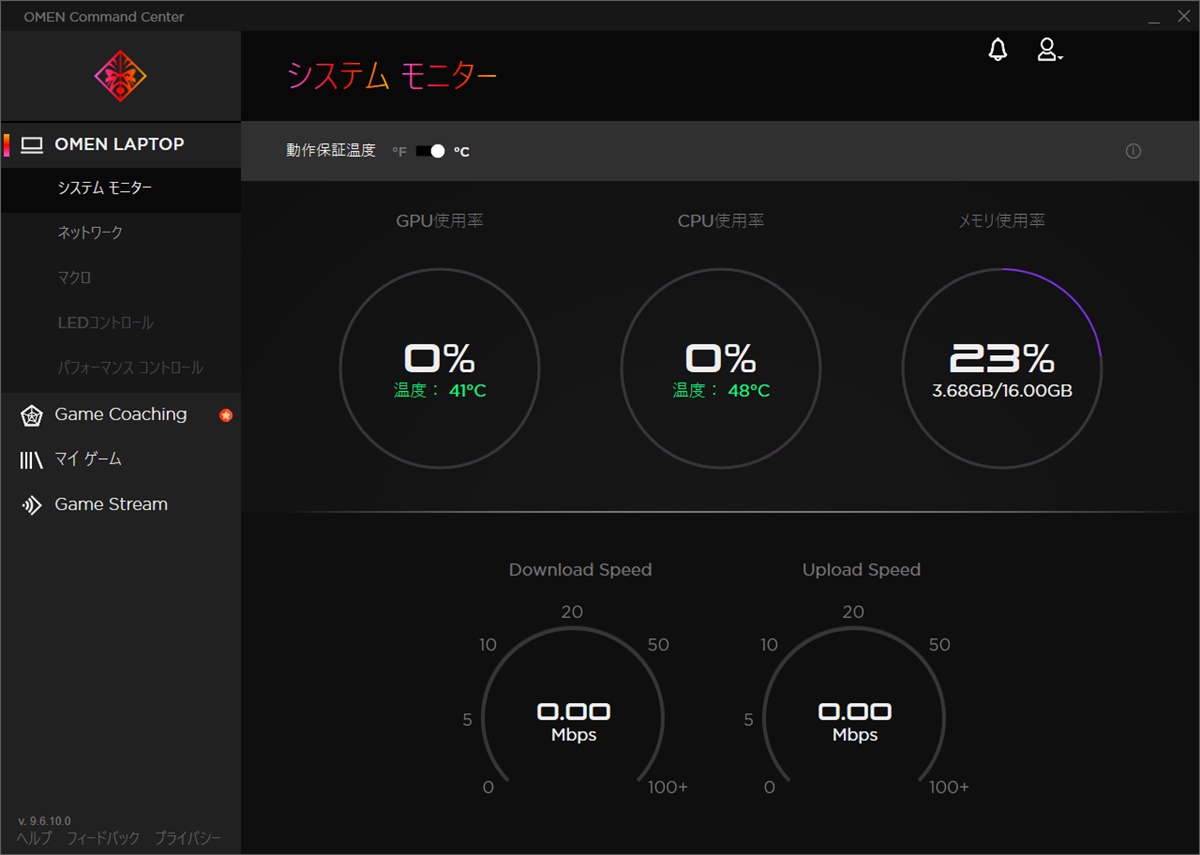Click the システム モニター page heading
The image size is (1200, 855).
(x=392, y=76)
